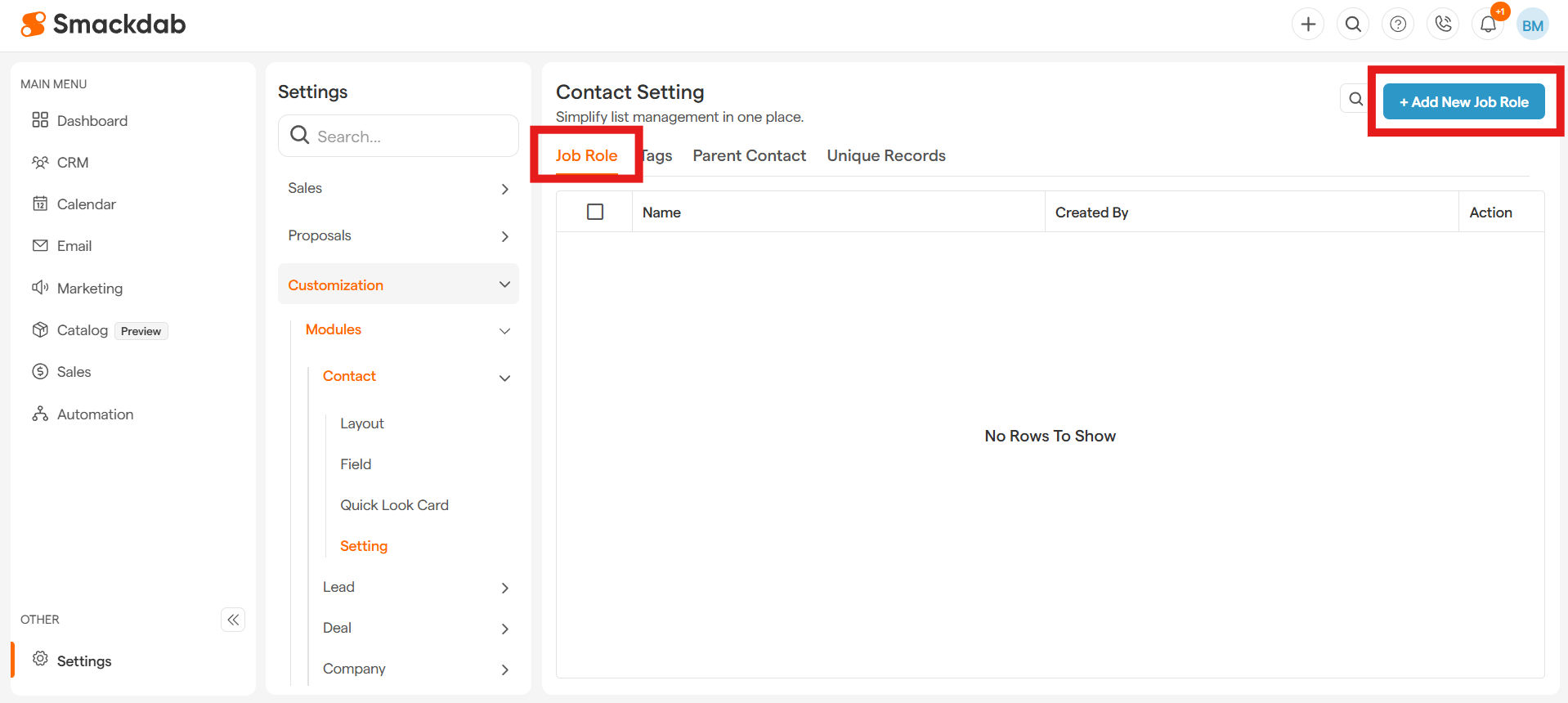This screenshot has width=1568, height=703.
Task: Click Add New Job Role button
Action: point(1463,102)
